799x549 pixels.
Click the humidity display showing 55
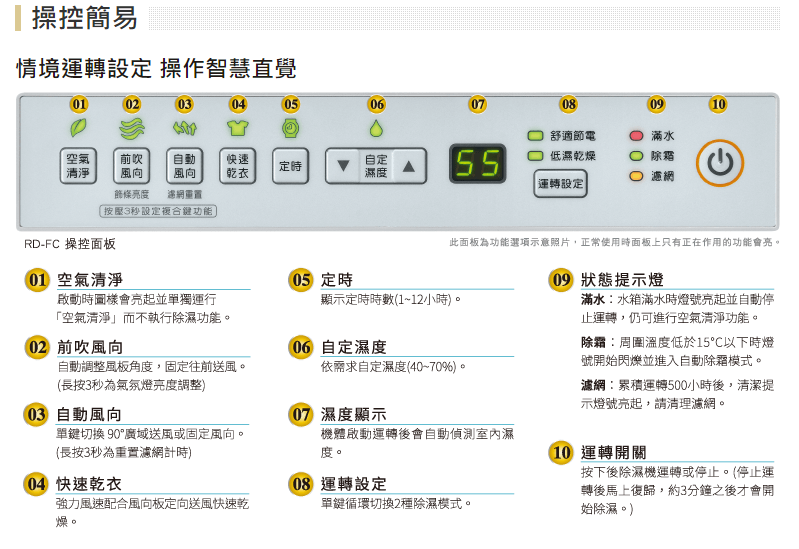[x=477, y=163]
